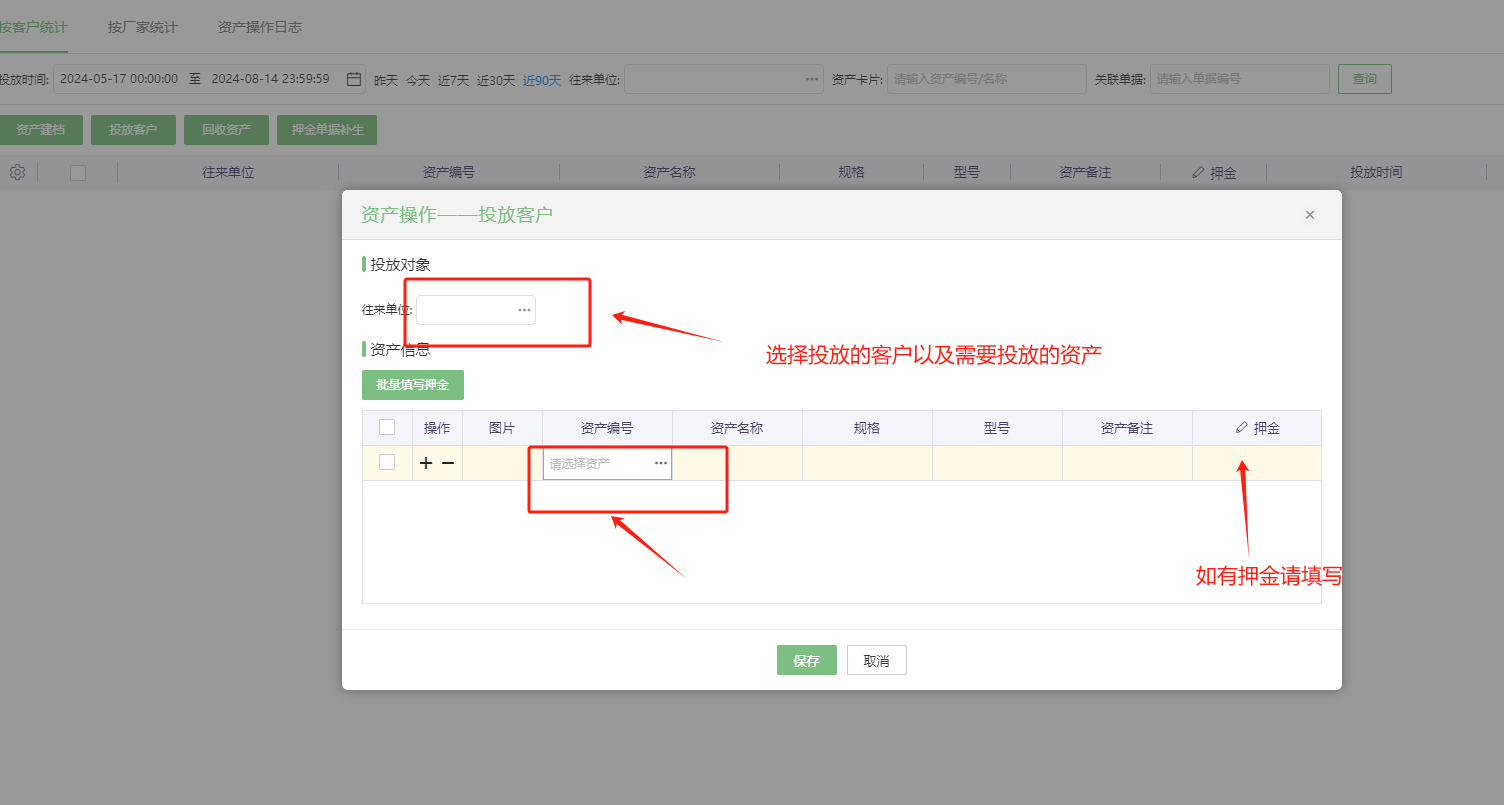Open asset picker dots in 资产编号 cell
The width and height of the screenshot is (1504, 805).
[x=661, y=463]
